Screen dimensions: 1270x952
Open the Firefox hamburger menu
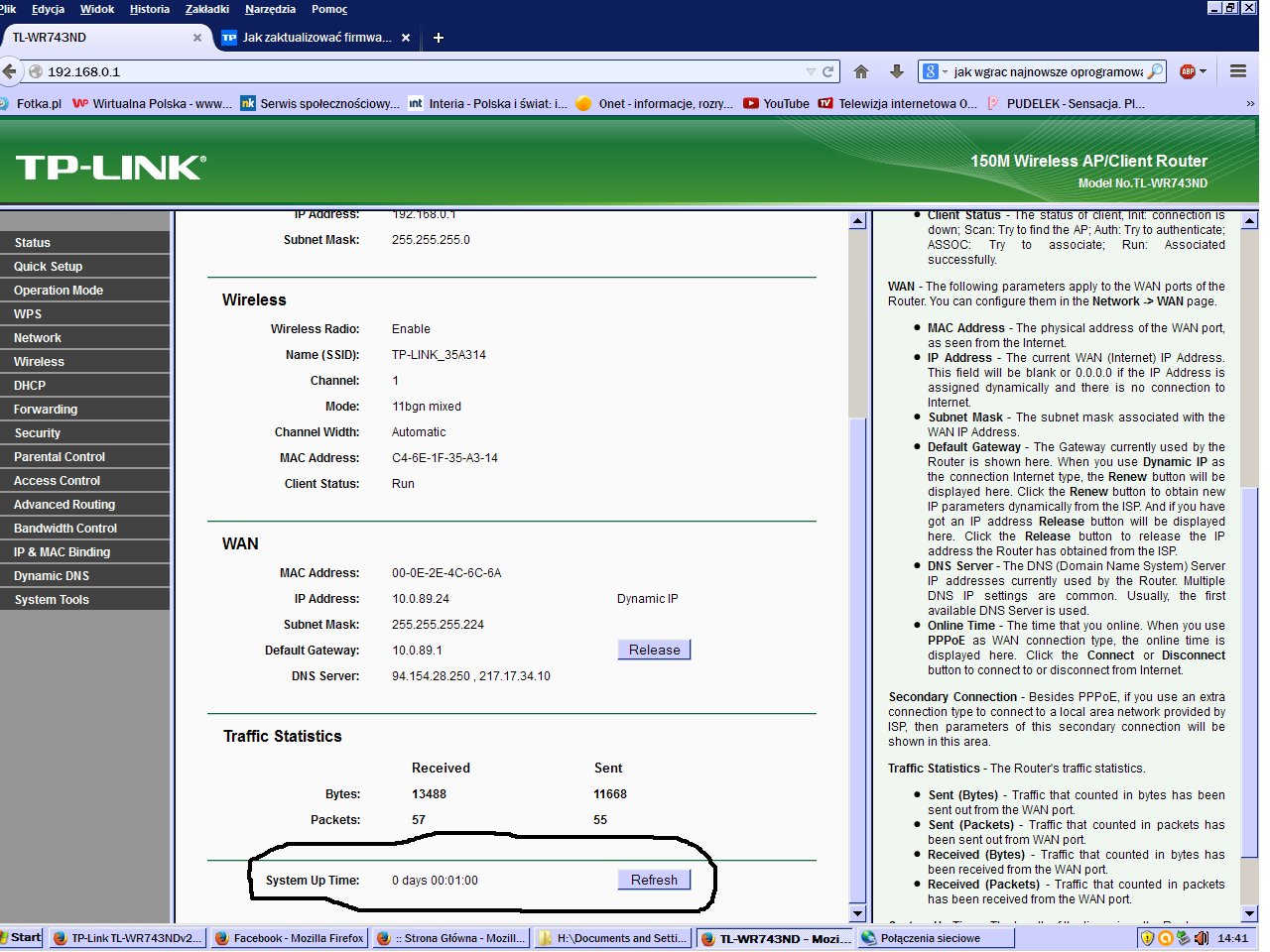pos(1237,71)
